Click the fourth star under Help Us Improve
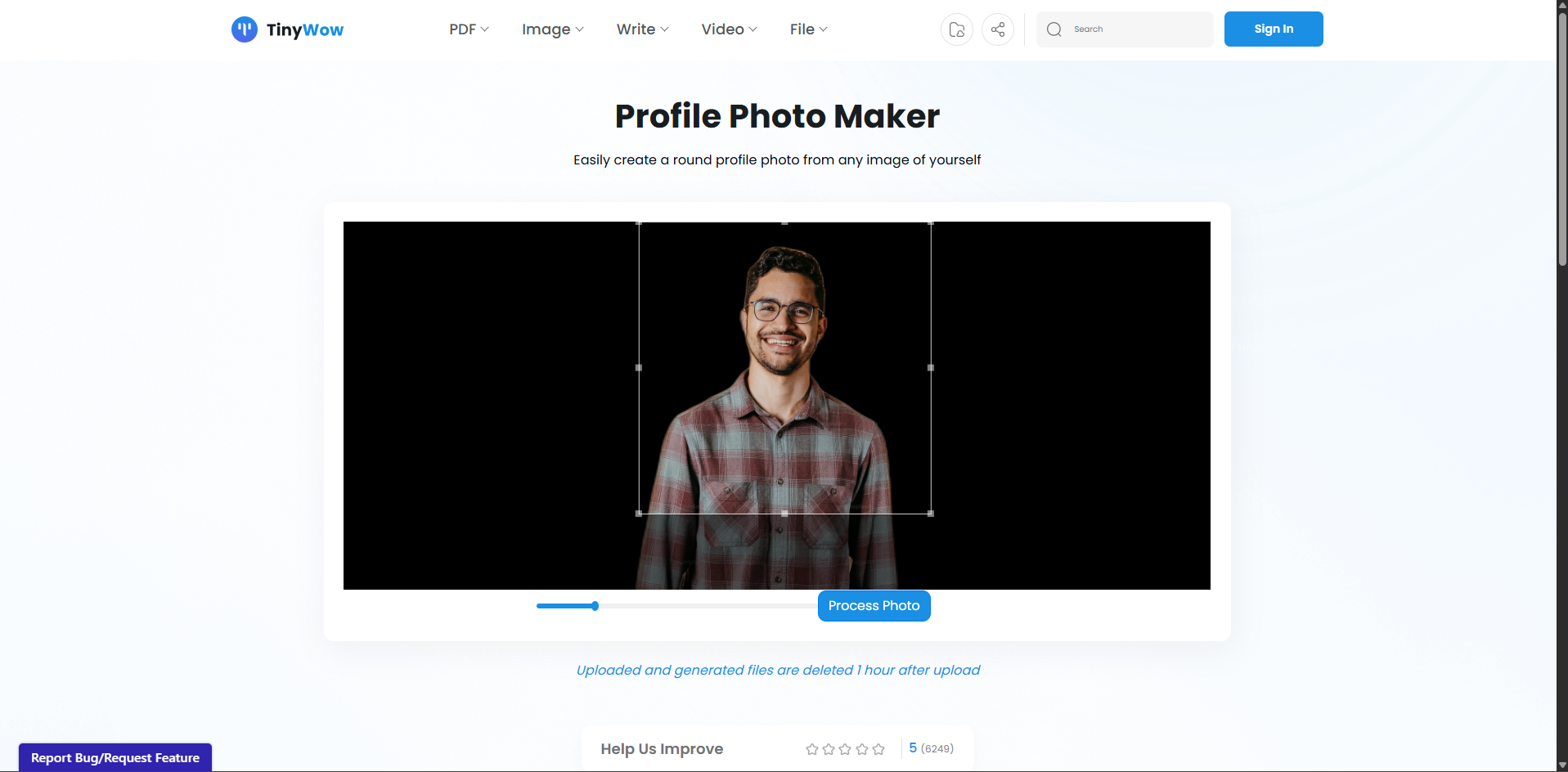The width and height of the screenshot is (1568, 772). pyautogui.click(x=861, y=748)
